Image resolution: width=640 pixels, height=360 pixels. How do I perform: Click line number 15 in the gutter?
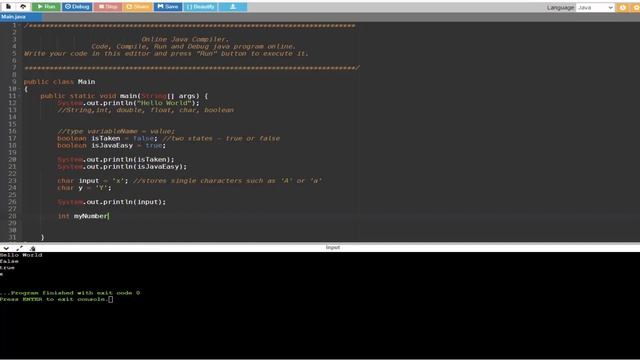(x=12, y=124)
